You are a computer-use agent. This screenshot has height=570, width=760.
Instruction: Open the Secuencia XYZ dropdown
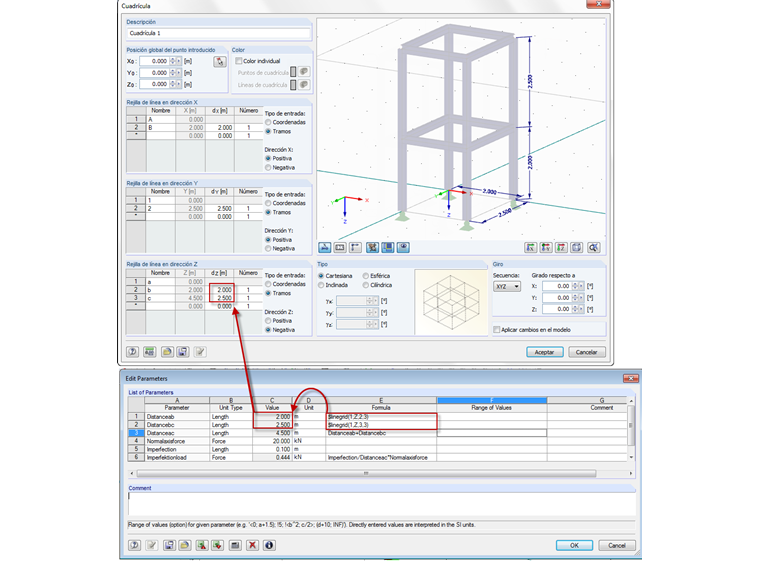coord(507,286)
